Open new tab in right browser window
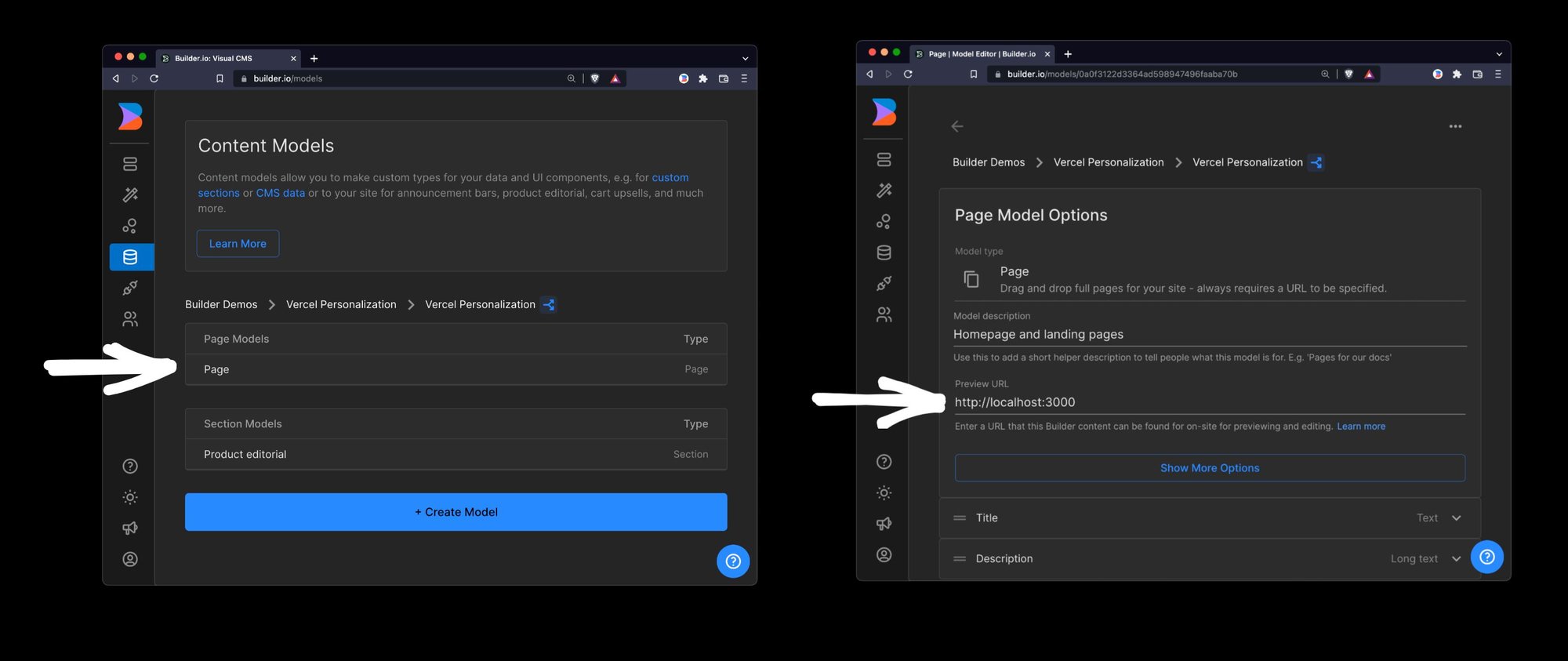The height and width of the screenshot is (661, 1568). click(1068, 54)
